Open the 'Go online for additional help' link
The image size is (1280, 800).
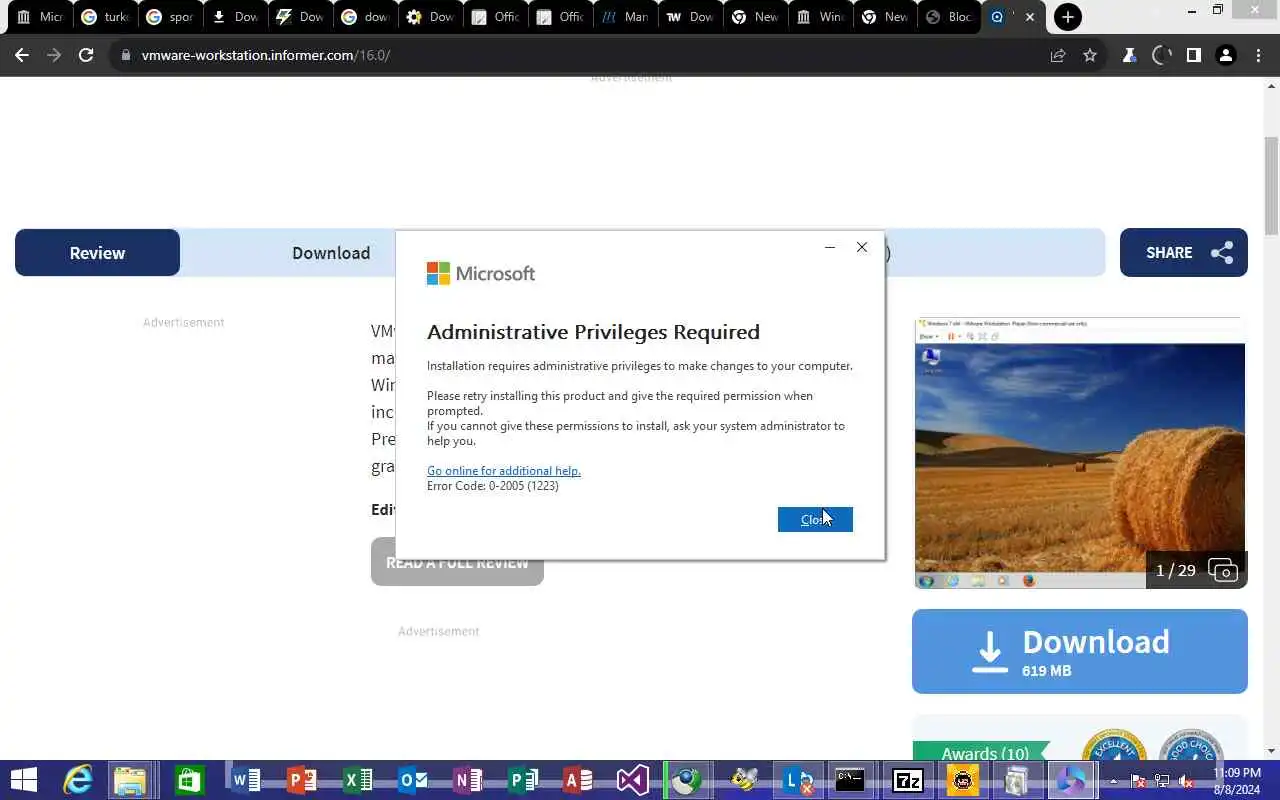[x=503, y=471]
